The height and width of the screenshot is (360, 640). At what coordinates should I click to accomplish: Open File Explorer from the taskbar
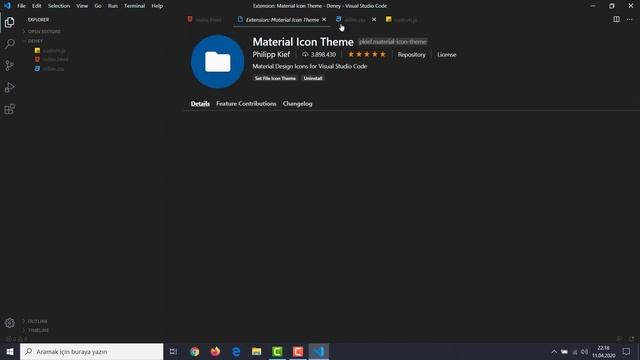(x=256, y=351)
